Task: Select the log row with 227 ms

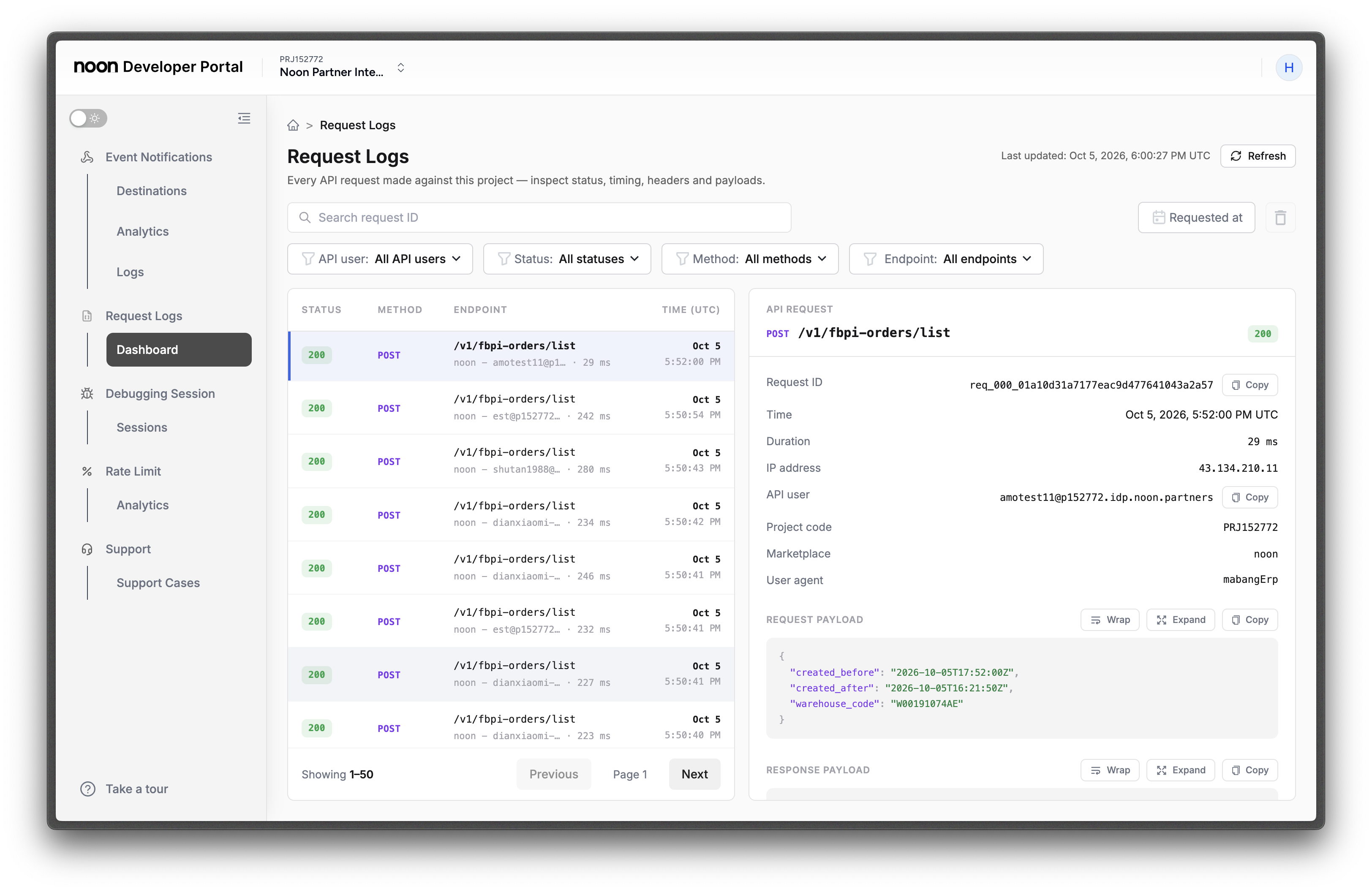Action: 511,674
